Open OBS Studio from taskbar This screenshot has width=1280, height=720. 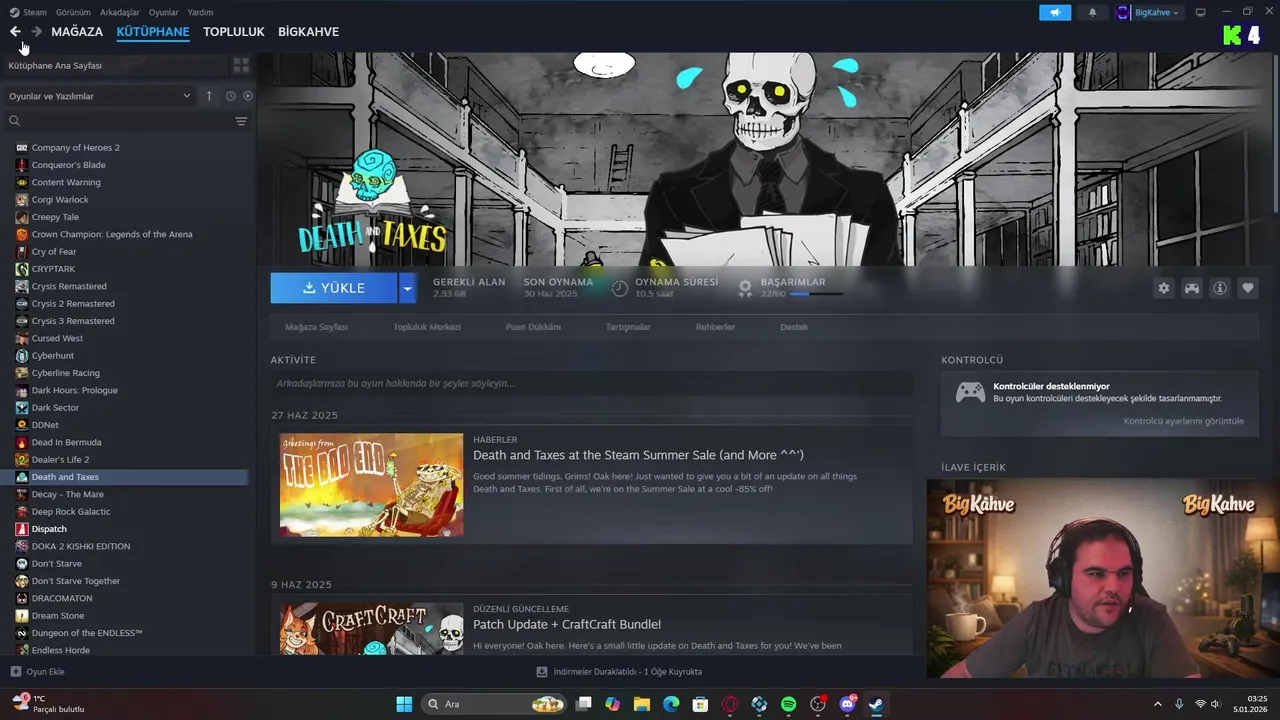pyautogui.click(x=818, y=704)
